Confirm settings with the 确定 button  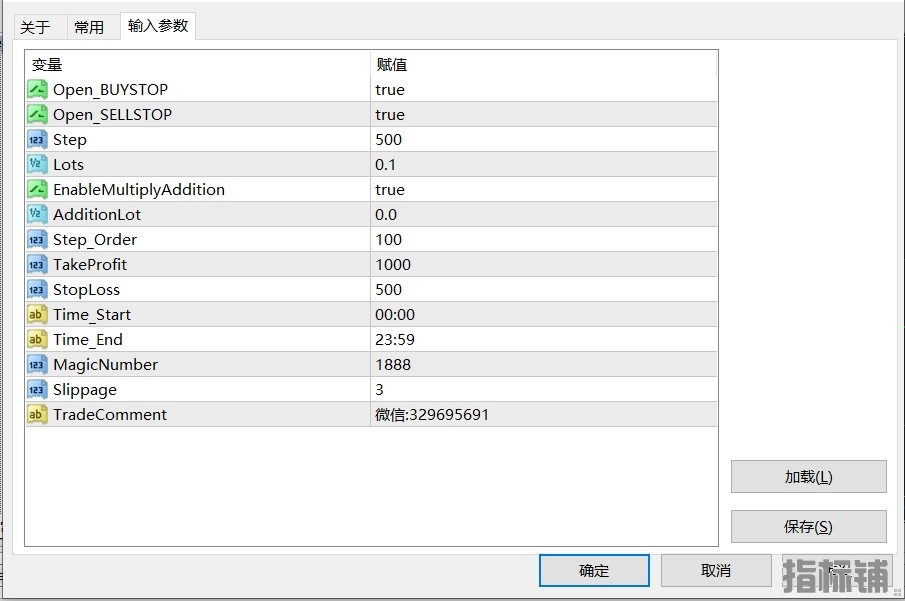pos(594,571)
